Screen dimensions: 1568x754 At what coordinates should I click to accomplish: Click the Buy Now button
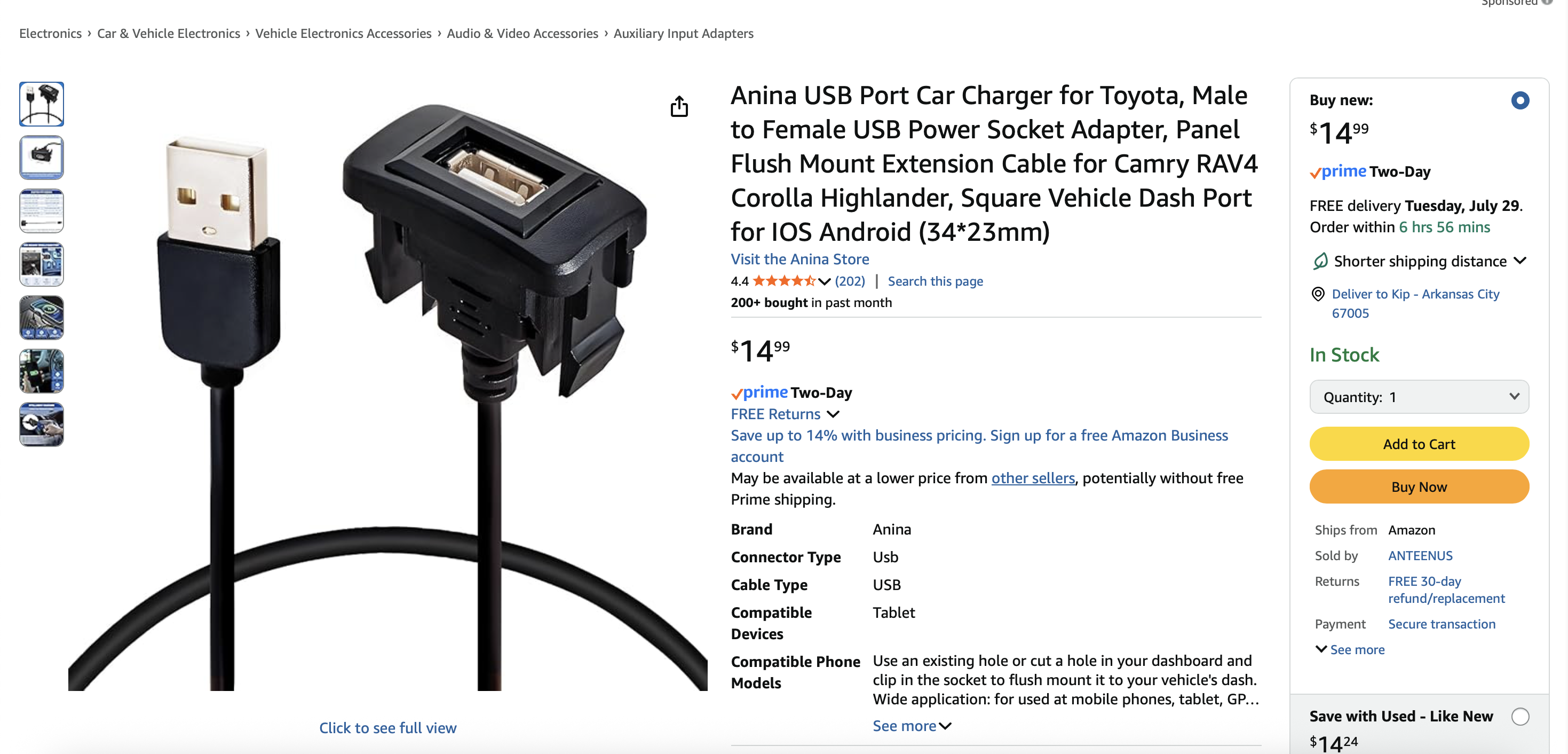point(1418,486)
